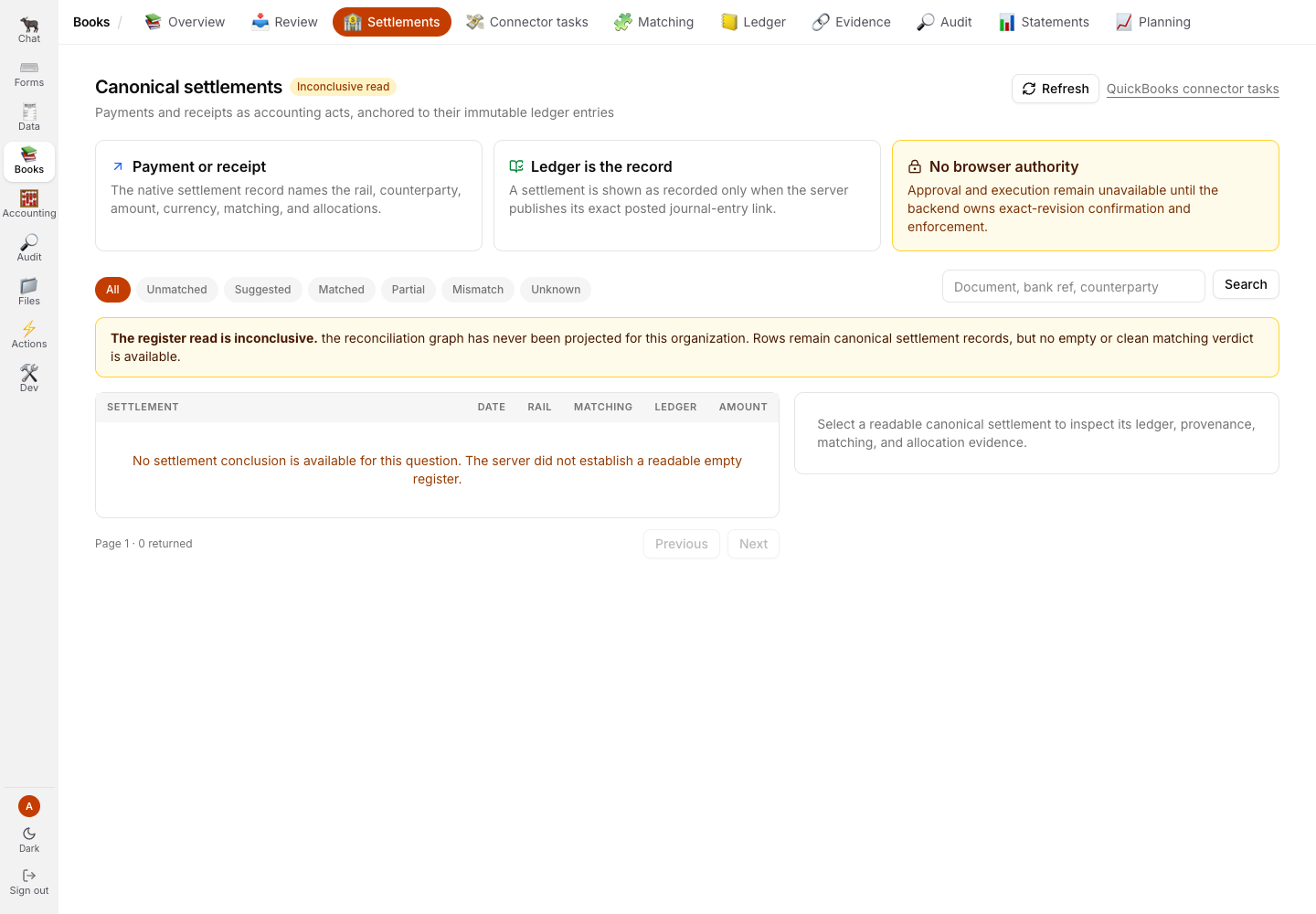Filter by Matched settlements
Screen dimensions: 1316x914
(342, 290)
